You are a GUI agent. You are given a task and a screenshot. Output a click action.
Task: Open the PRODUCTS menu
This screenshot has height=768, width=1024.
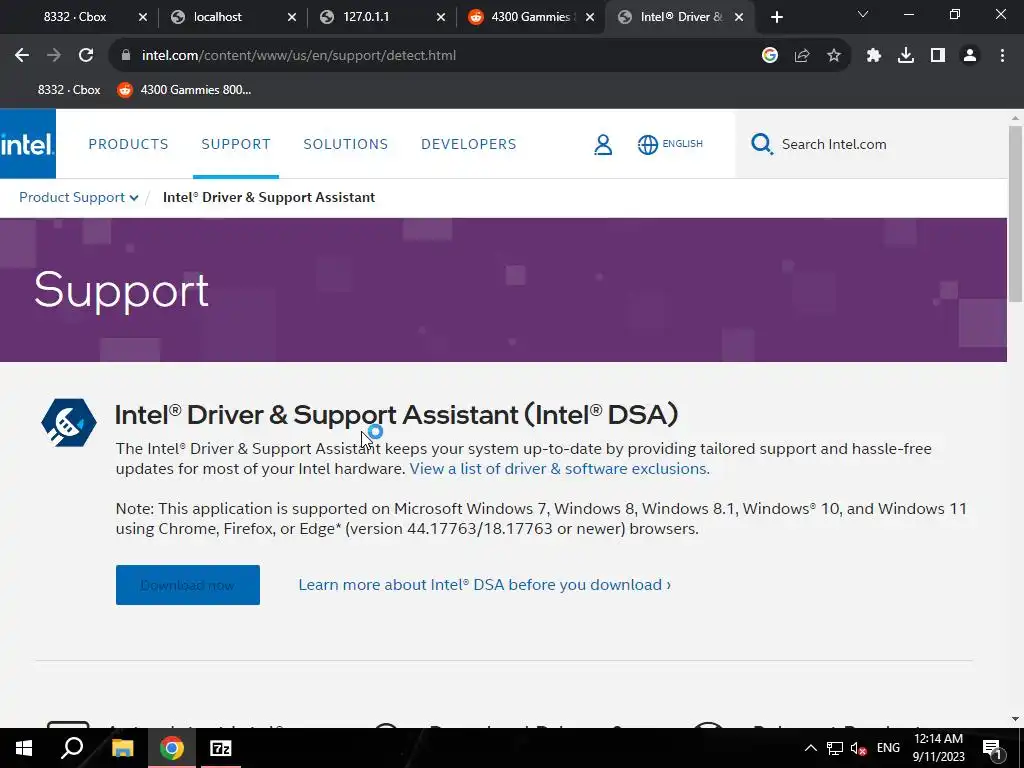point(129,144)
